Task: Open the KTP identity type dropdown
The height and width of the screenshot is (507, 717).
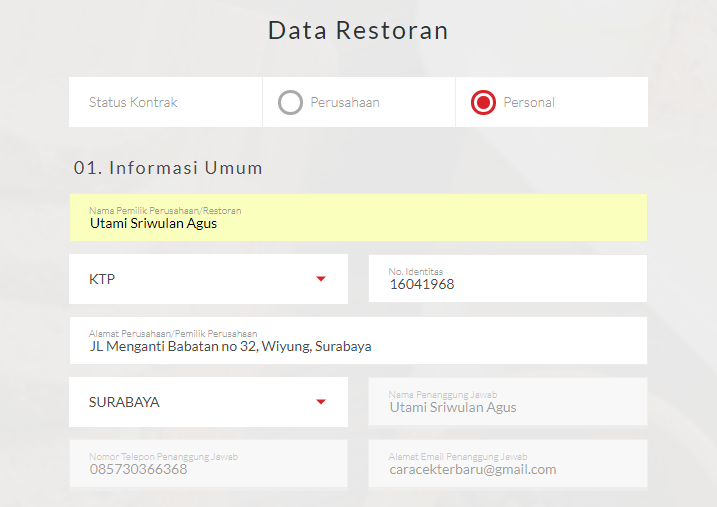Action: coord(208,279)
